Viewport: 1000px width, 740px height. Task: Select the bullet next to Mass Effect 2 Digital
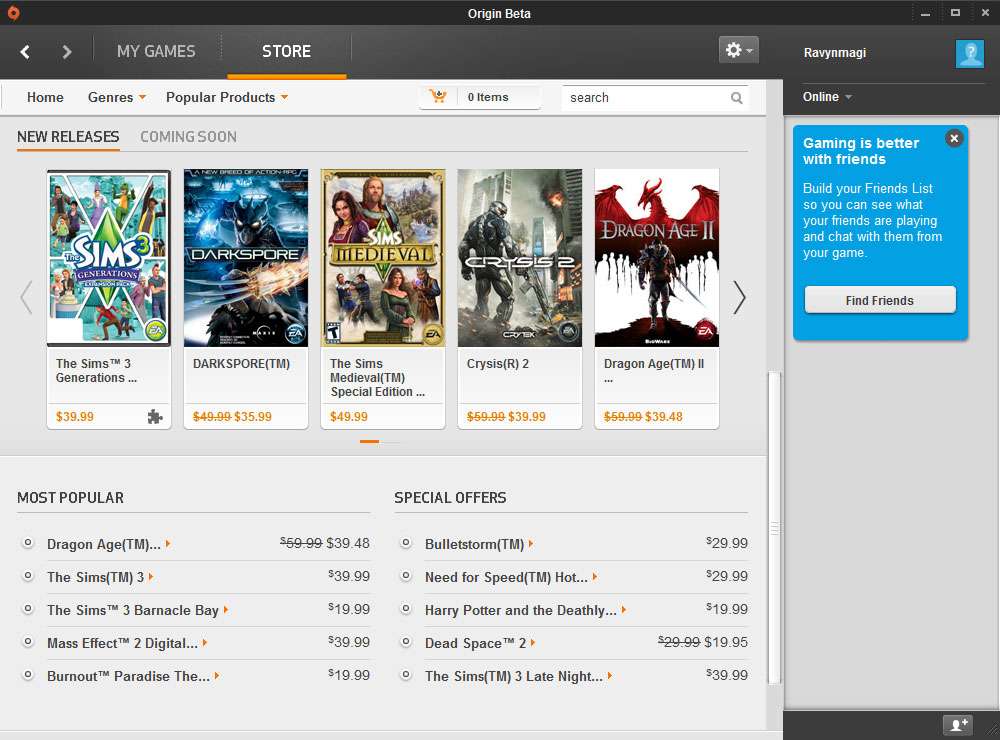[x=28, y=643]
